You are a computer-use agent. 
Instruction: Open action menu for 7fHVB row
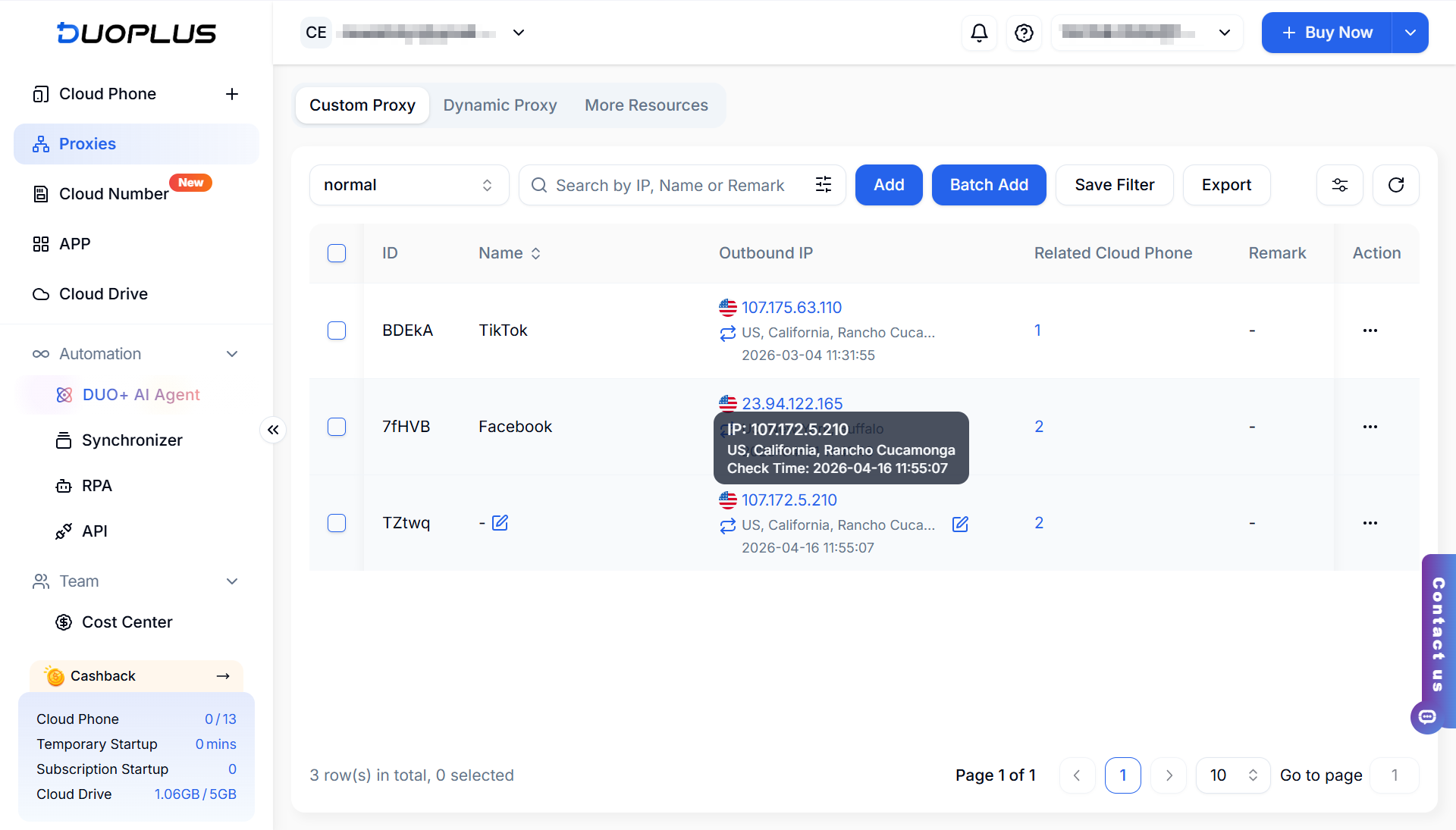tap(1370, 427)
